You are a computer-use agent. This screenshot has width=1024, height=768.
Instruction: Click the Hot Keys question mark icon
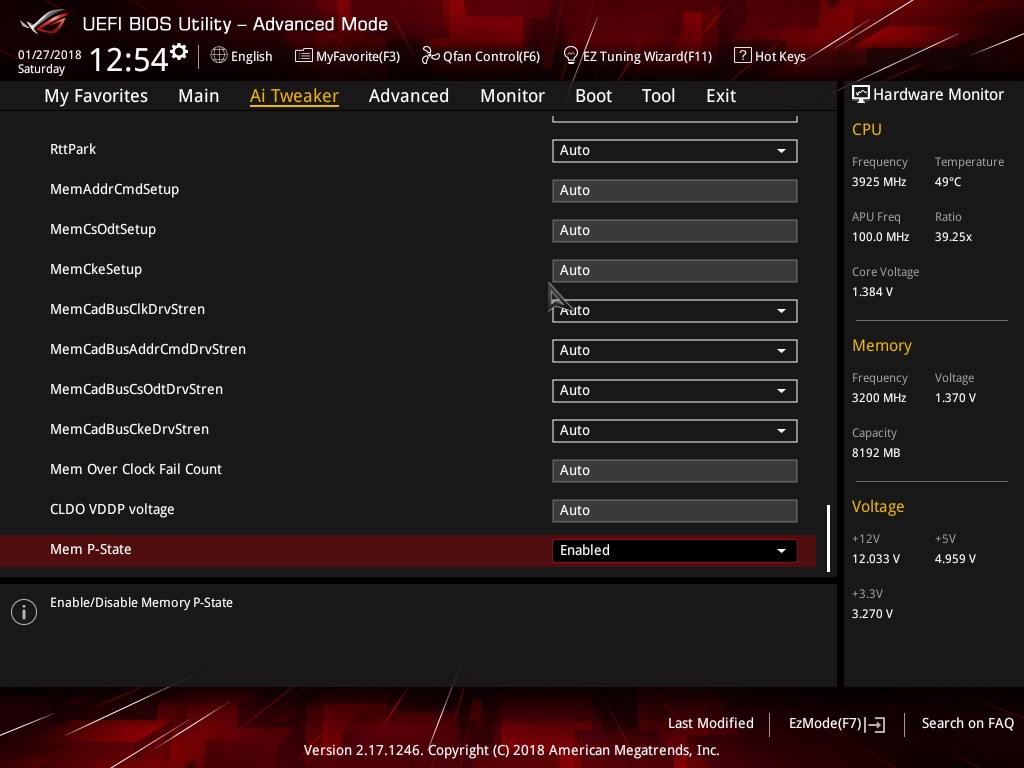click(743, 56)
